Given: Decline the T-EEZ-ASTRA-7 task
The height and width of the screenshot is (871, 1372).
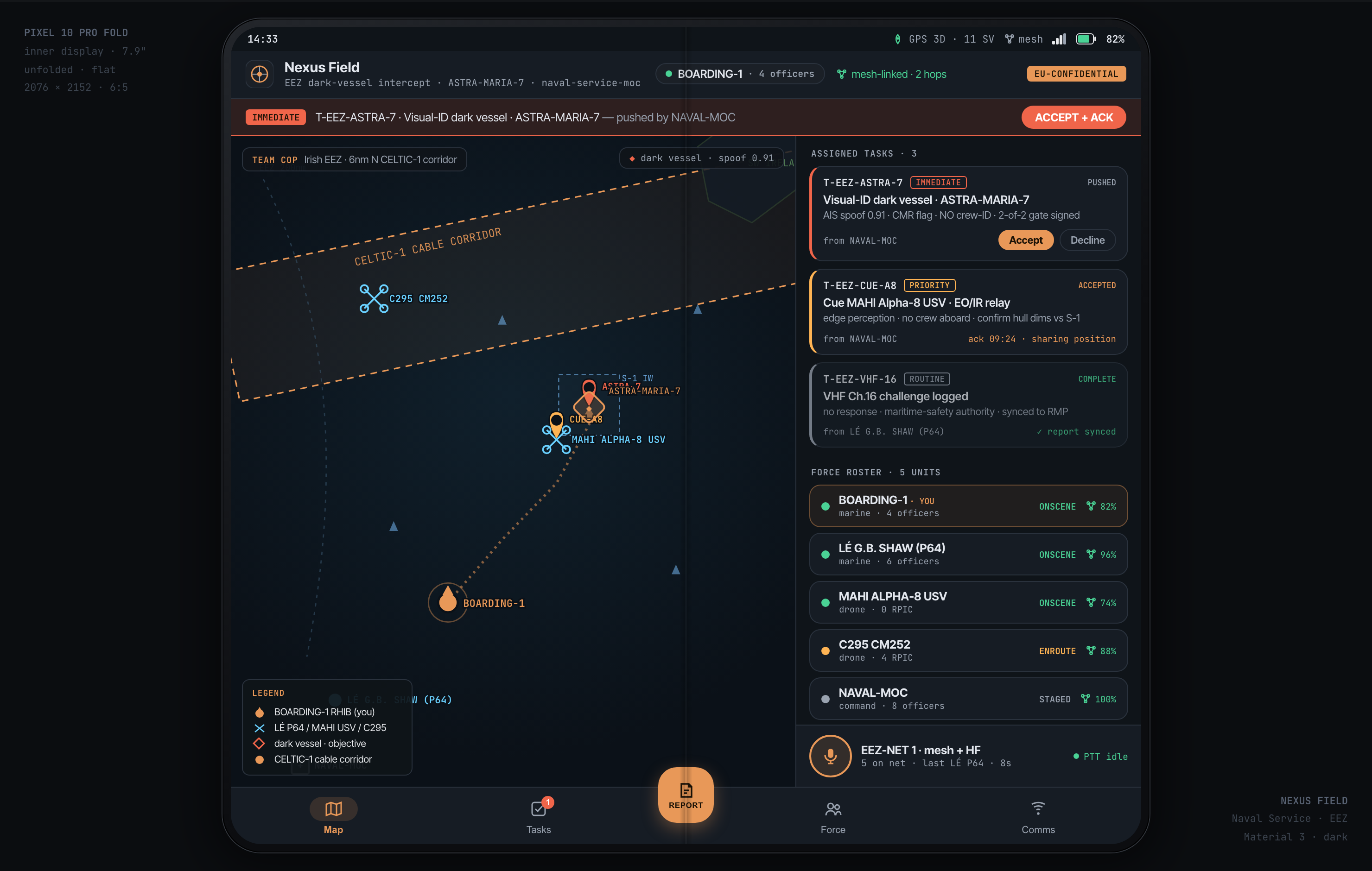Looking at the screenshot, I should [1087, 240].
